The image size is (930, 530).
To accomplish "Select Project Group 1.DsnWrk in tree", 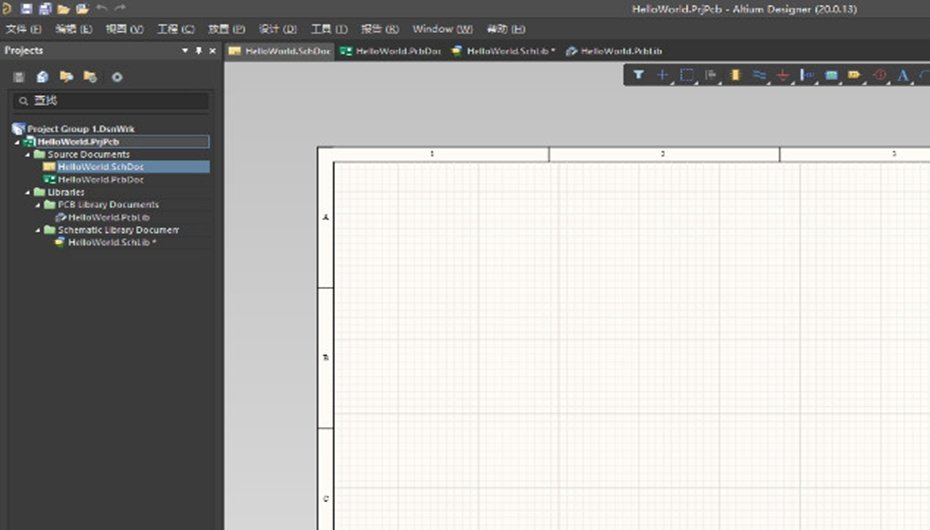I will (81, 129).
